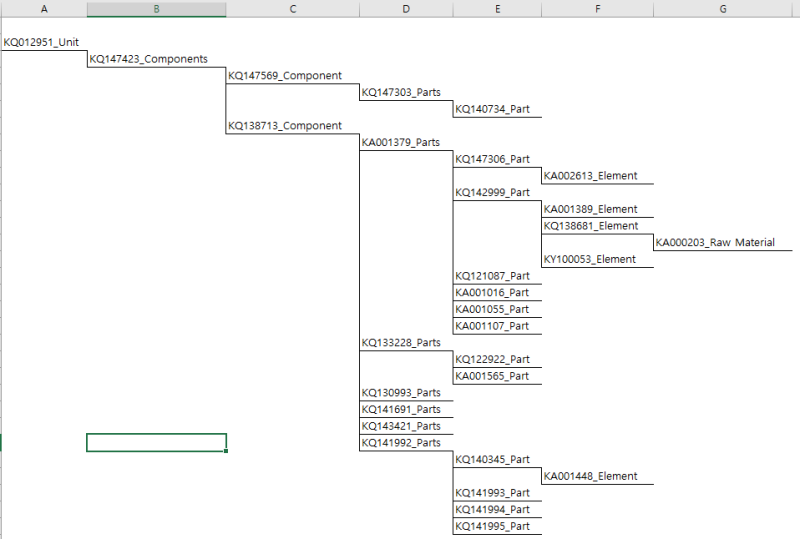Select cell KA001389_Element
The width and height of the screenshot is (800, 539).
click(597, 209)
